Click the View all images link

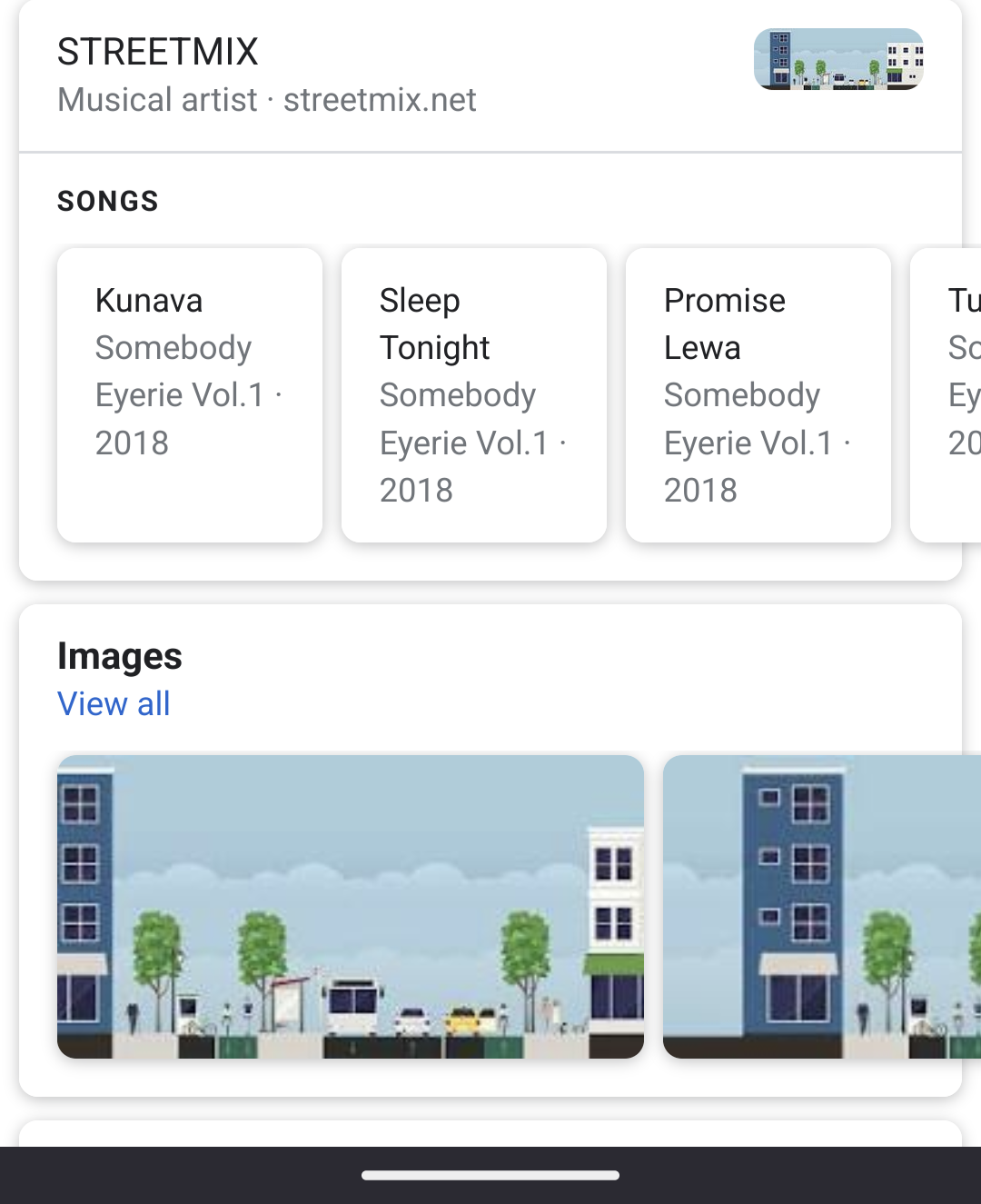pyautogui.click(x=114, y=703)
